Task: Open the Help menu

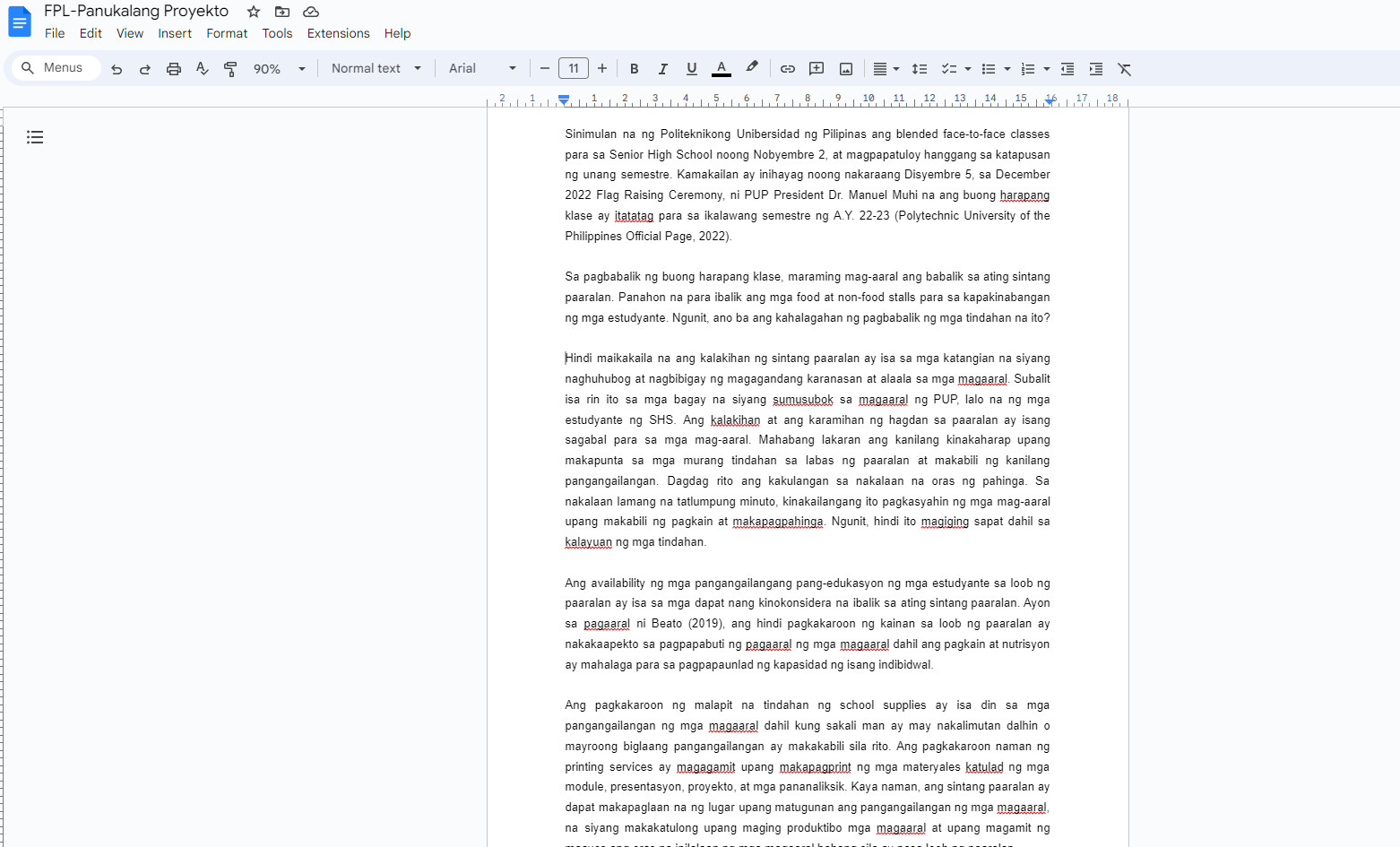Action: click(x=397, y=33)
